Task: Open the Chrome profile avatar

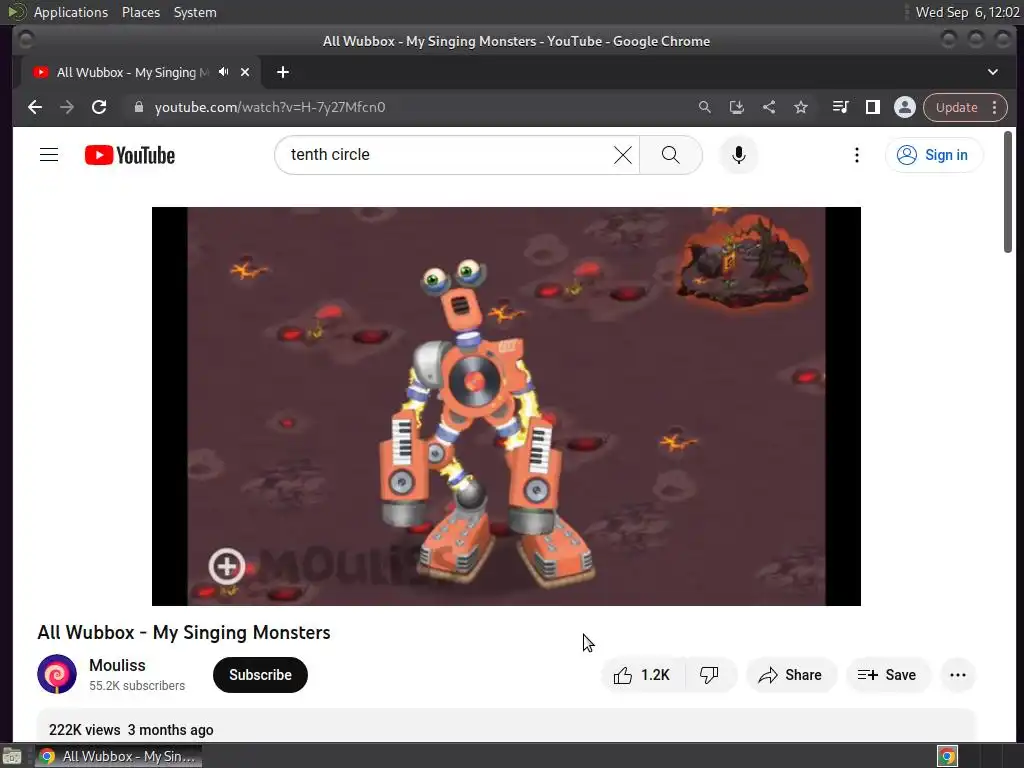Action: click(904, 107)
